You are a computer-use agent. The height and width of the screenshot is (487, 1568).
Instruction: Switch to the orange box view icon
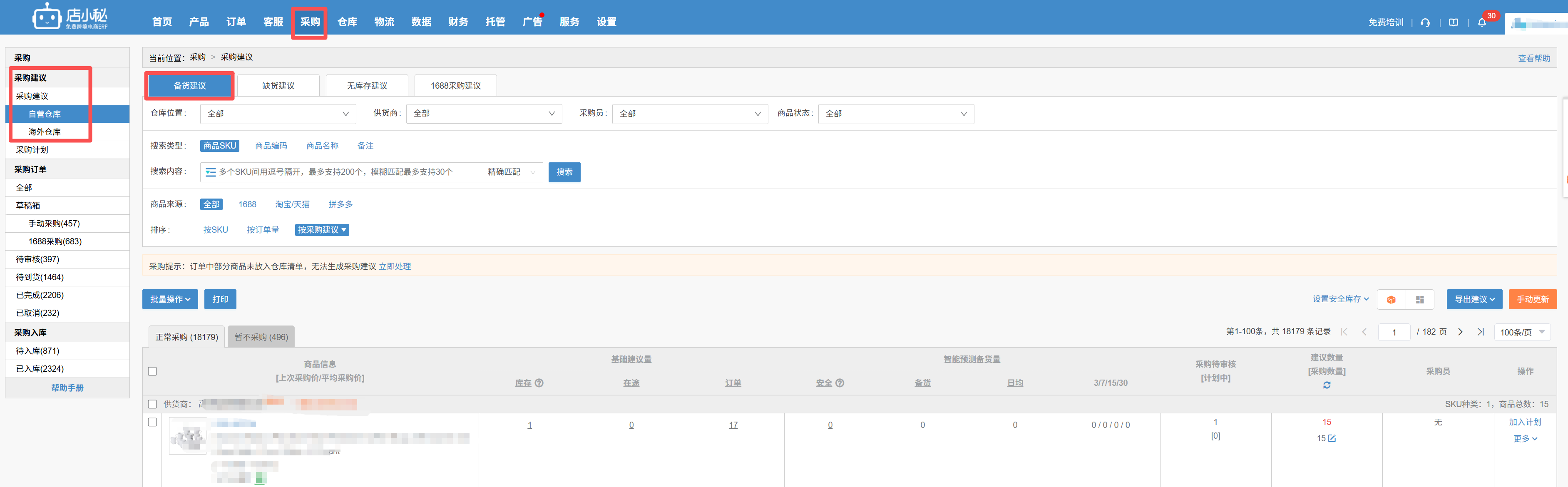pos(1391,300)
